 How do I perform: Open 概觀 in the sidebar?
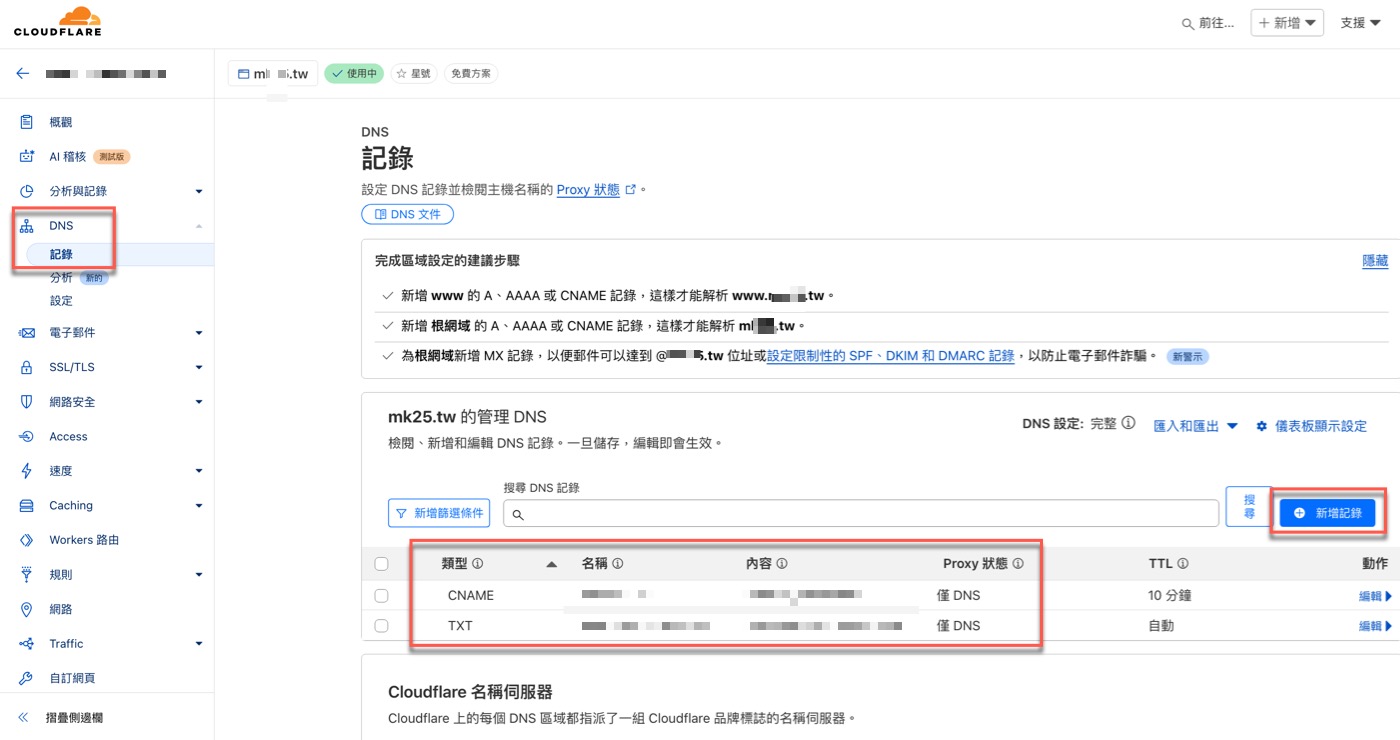(x=61, y=122)
